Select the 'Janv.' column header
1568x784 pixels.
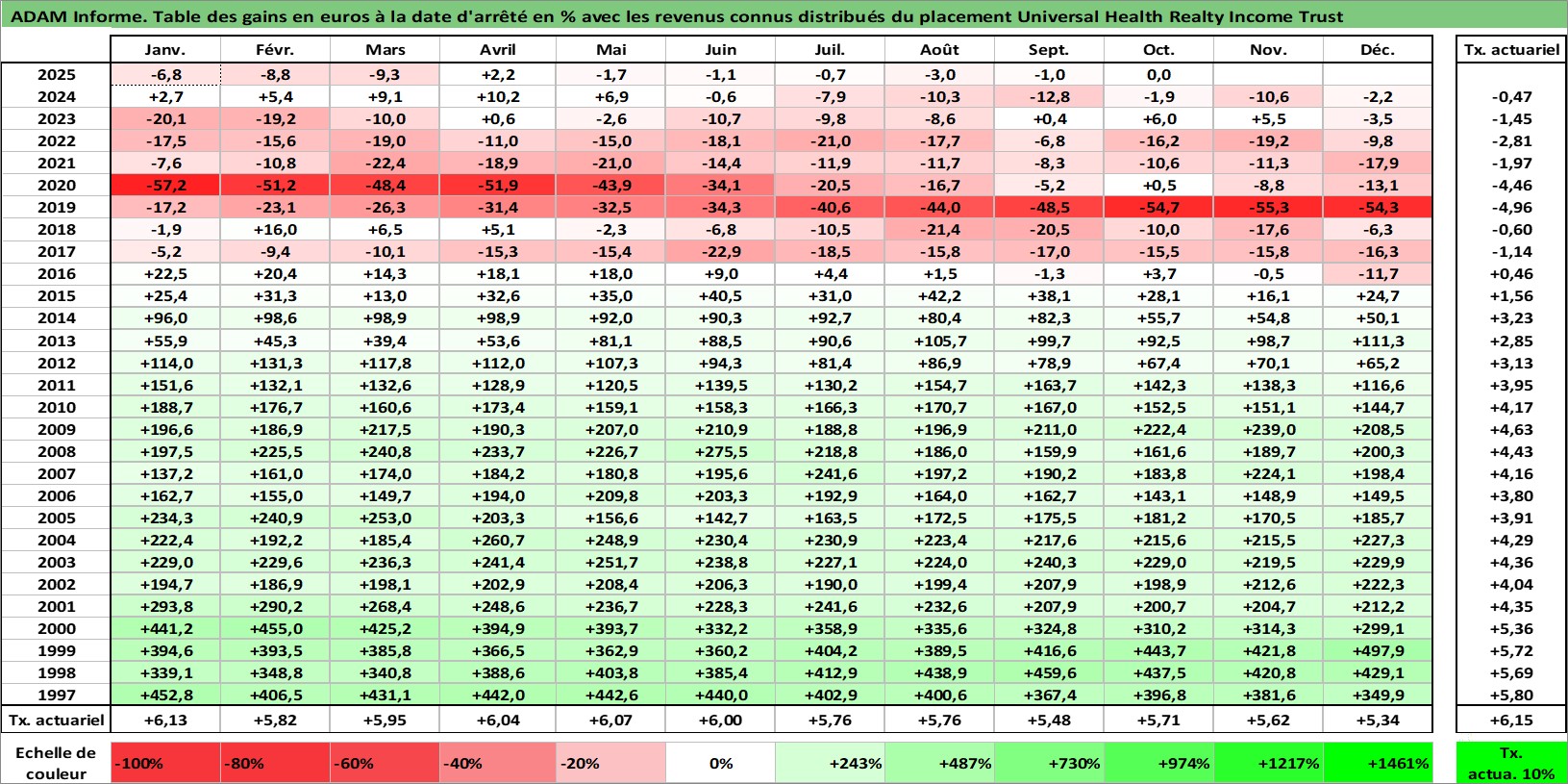pos(166,50)
